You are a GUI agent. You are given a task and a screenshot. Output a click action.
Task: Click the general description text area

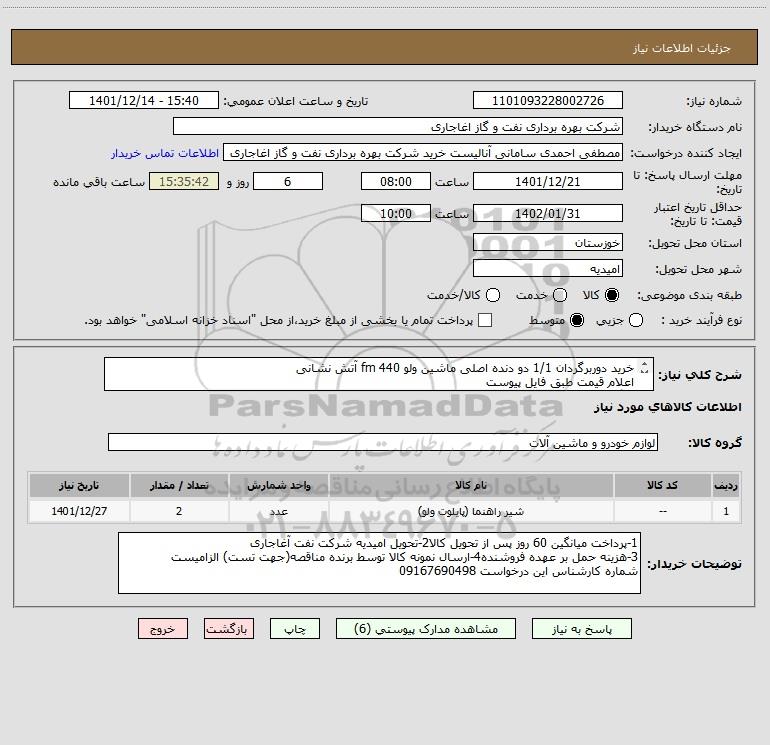(x=379, y=375)
